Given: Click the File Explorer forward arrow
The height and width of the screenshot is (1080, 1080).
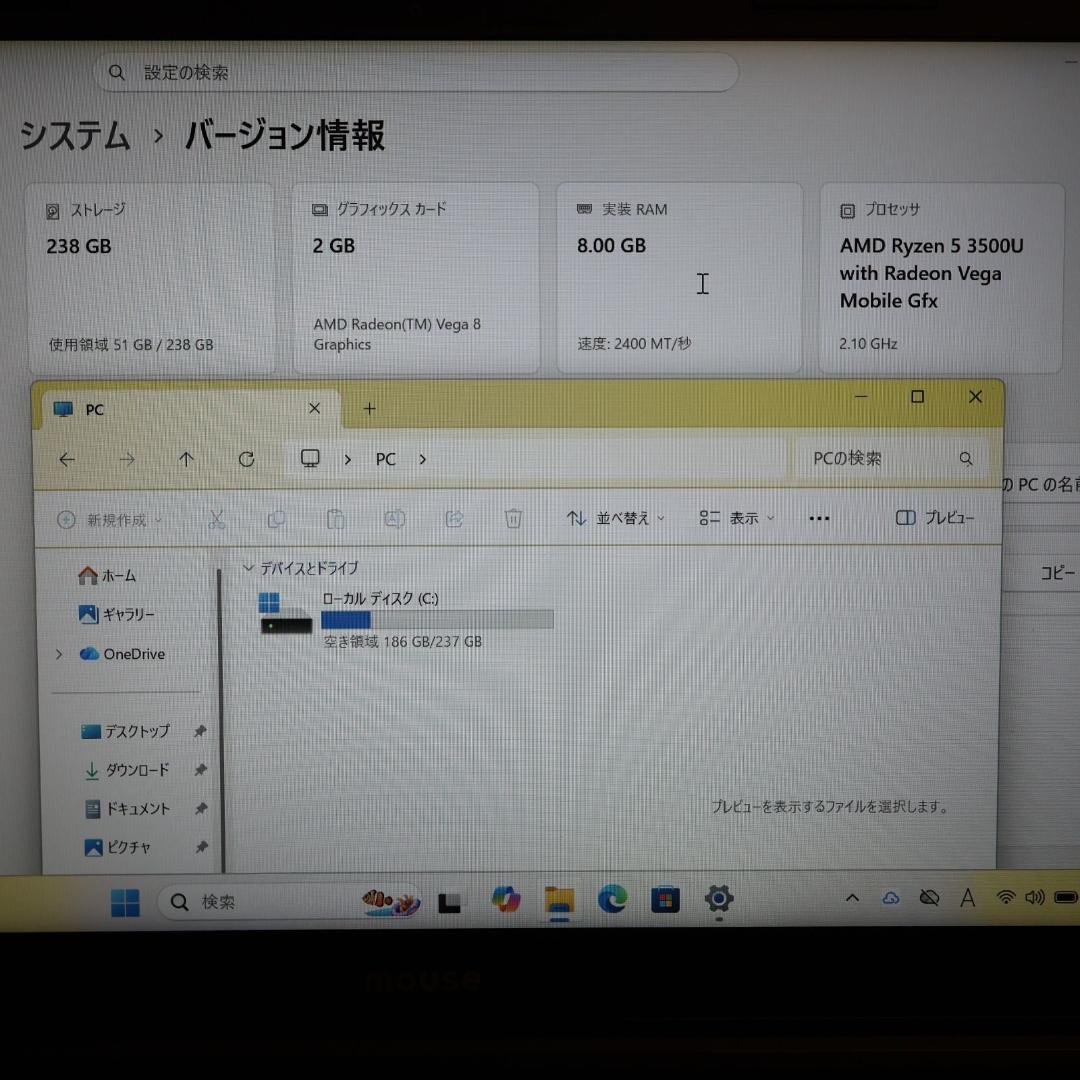Looking at the screenshot, I should point(127,459).
